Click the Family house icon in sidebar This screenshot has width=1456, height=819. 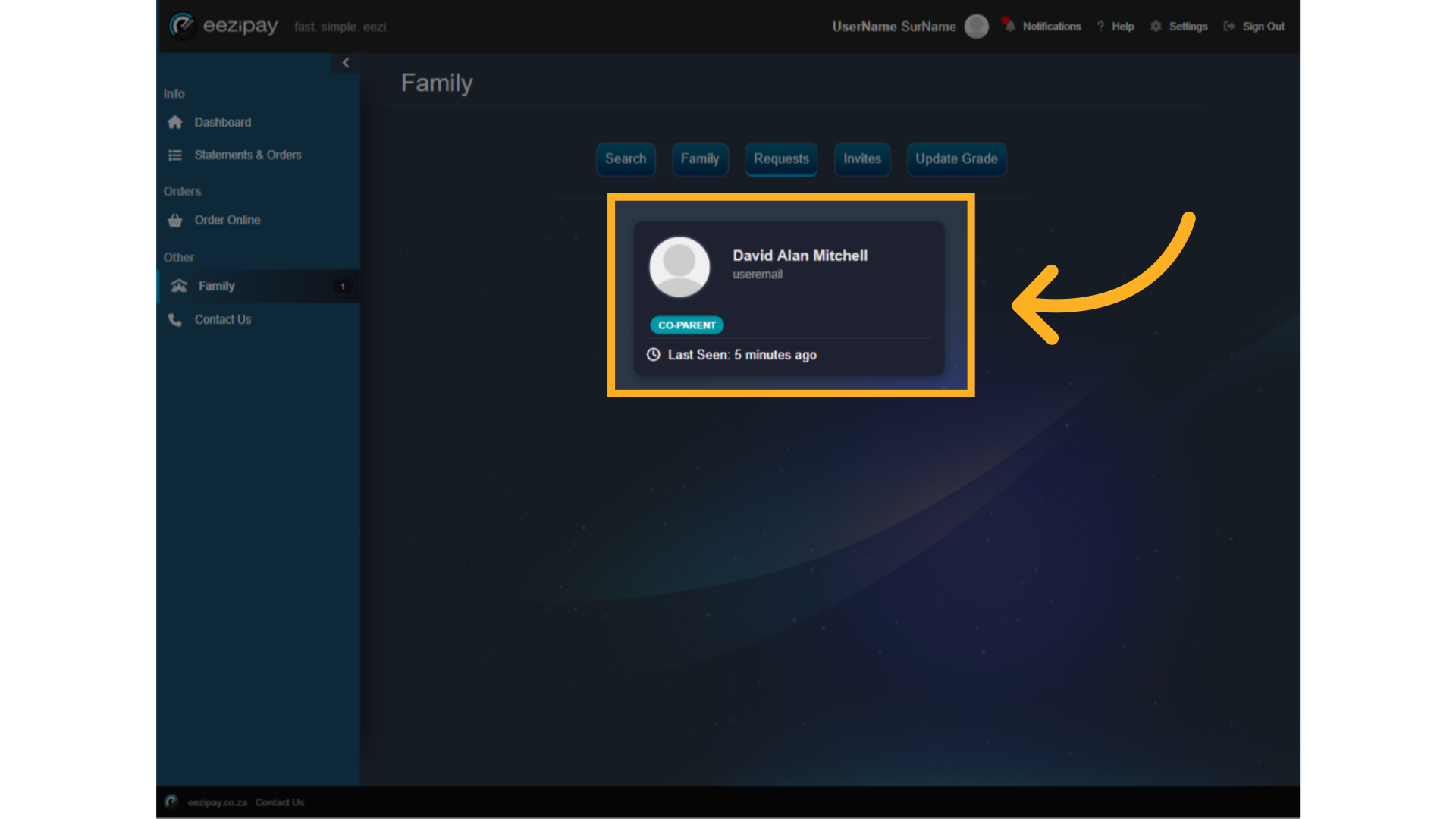[x=178, y=286]
